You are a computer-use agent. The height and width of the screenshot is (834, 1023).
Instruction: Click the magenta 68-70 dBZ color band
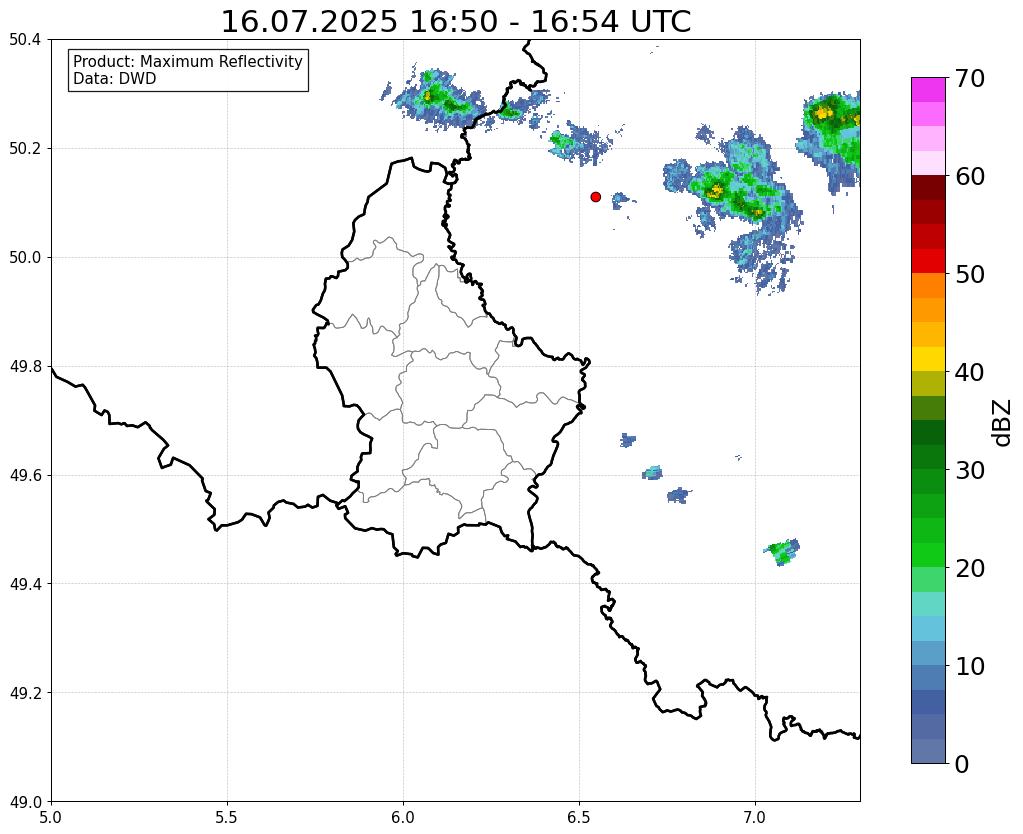[x=928, y=89]
